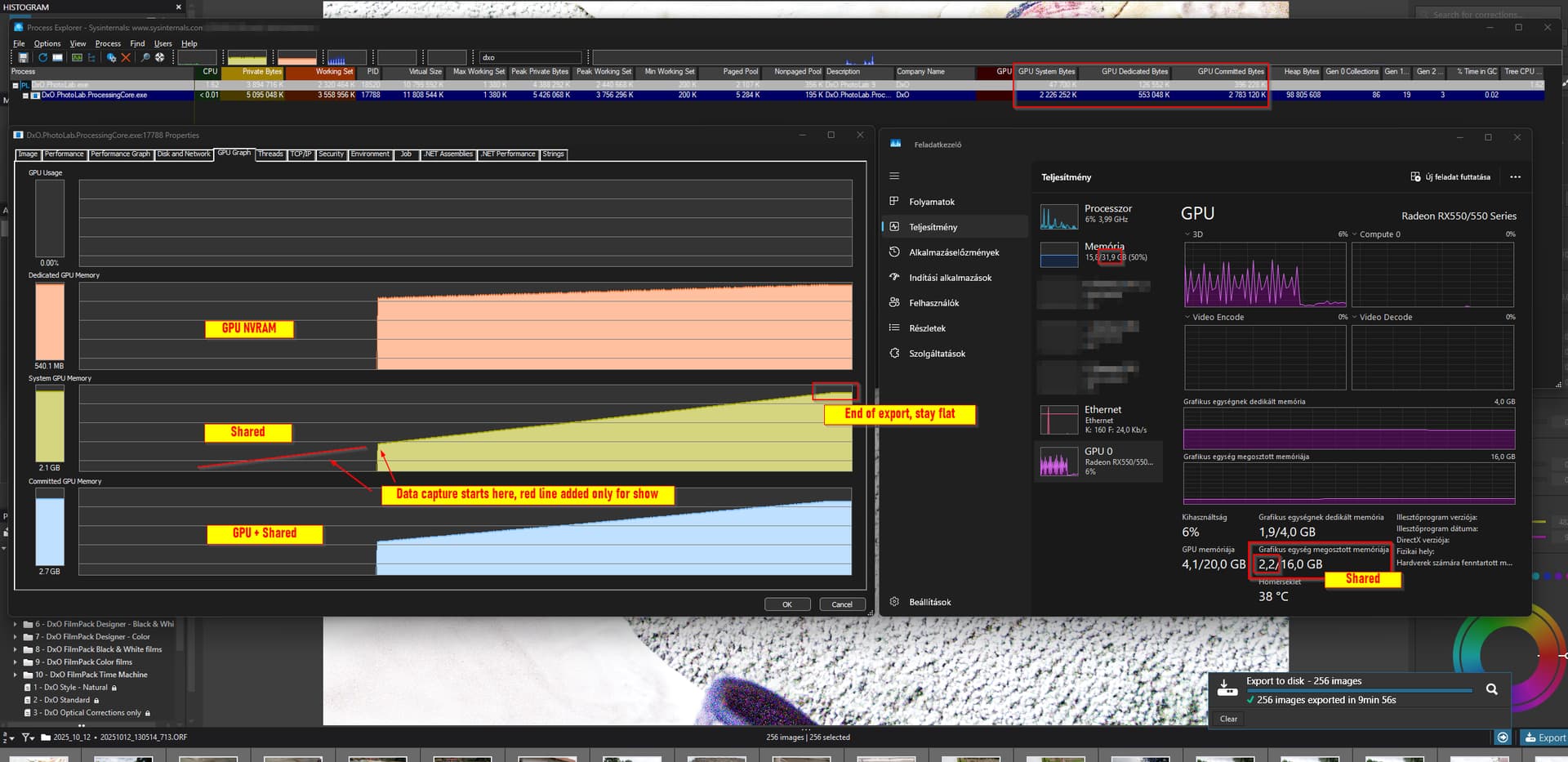
Task: Open Beállítások settings in Task Manager
Action: pyautogui.click(x=929, y=602)
